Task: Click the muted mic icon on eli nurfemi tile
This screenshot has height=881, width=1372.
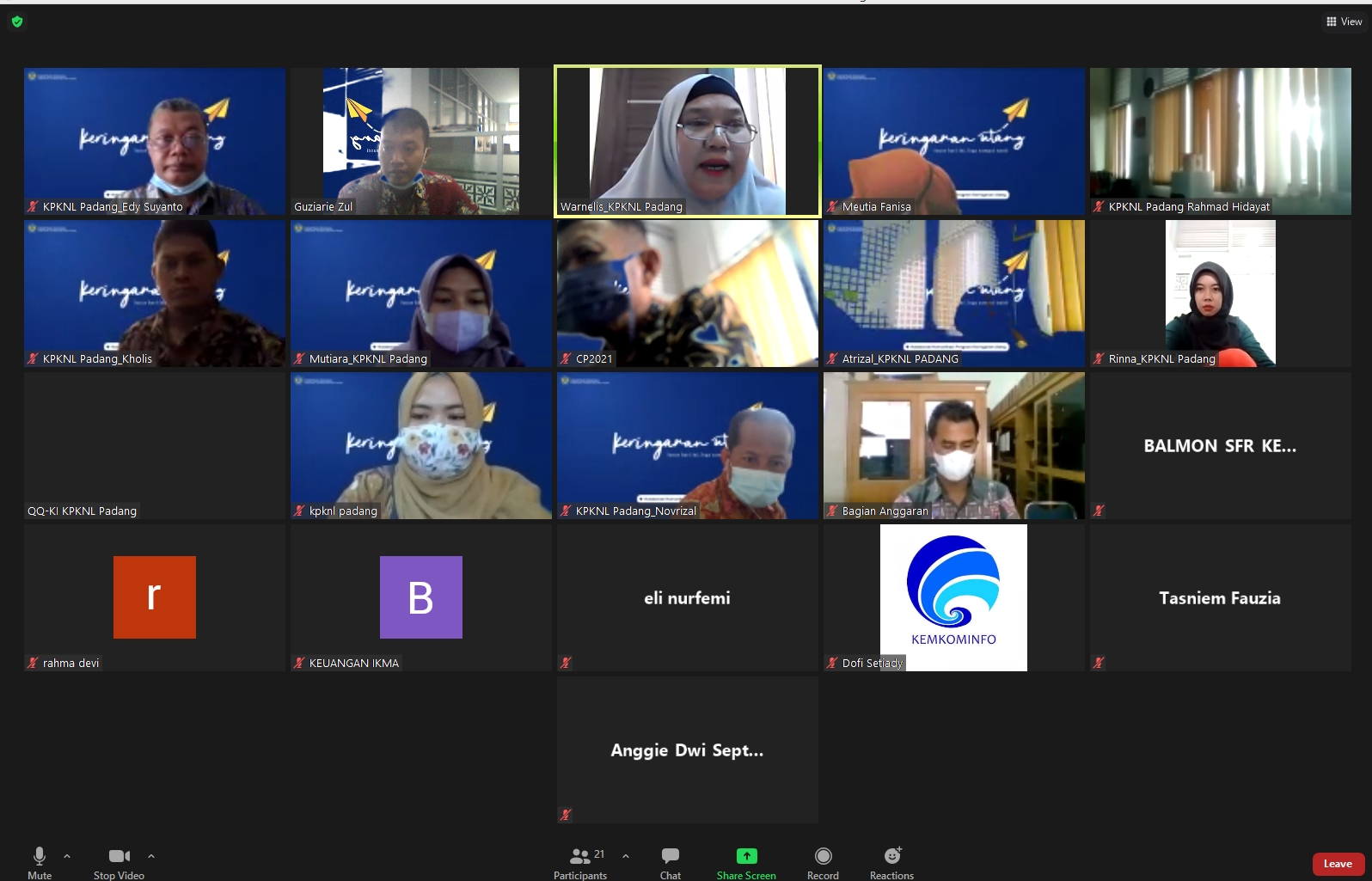Action: (x=566, y=663)
